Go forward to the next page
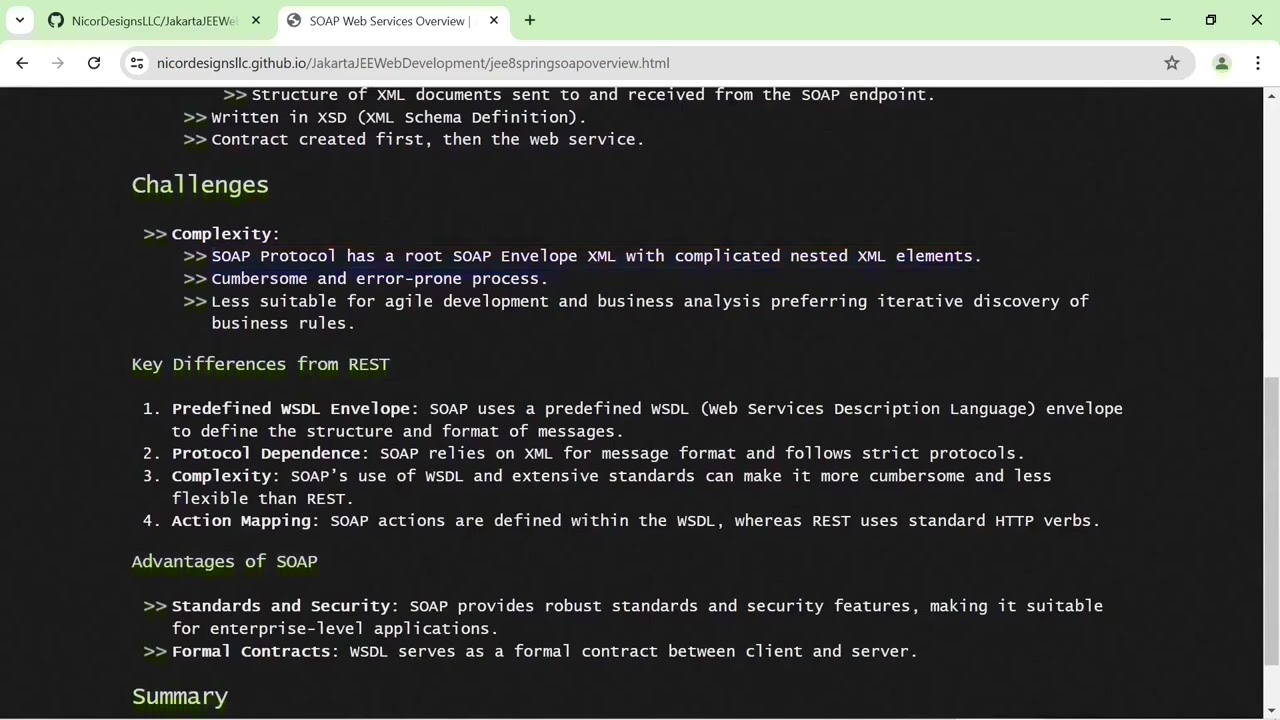Screen dimensions: 1280x720 tap(58, 63)
